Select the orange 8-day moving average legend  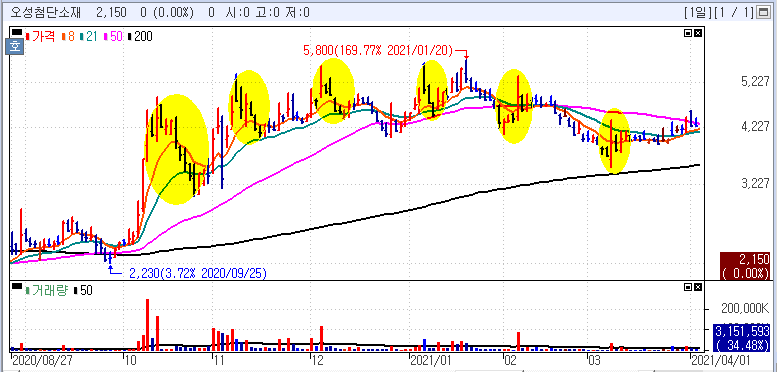tap(68, 36)
